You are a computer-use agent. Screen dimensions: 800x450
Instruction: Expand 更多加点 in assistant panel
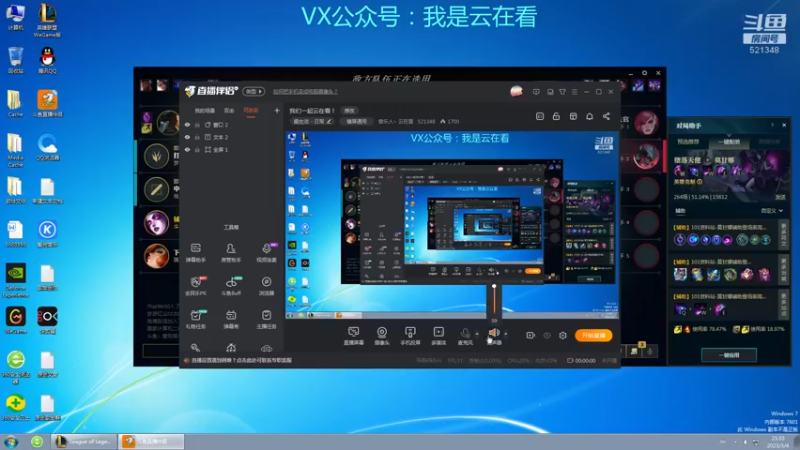[784, 304]
